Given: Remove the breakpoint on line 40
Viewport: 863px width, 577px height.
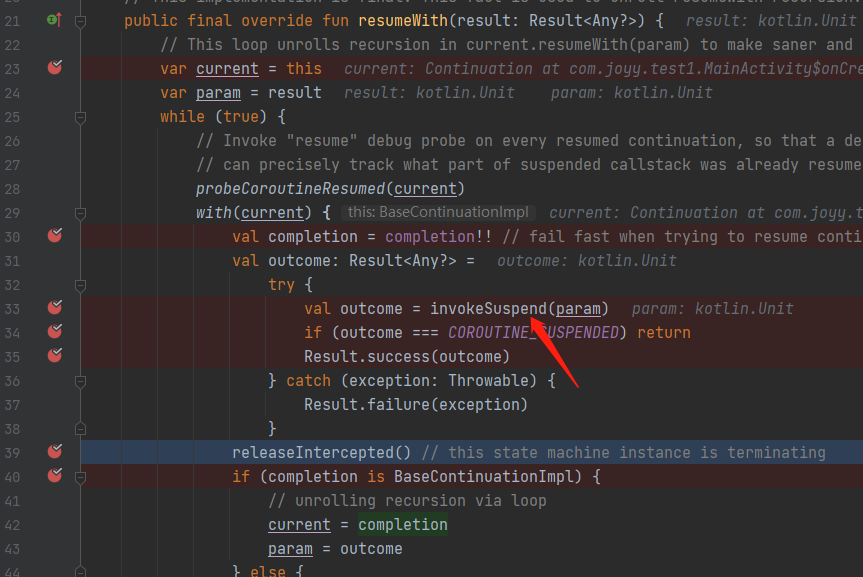Looking at the screenshot, I should pyautogui.click(x=54, y=475).
